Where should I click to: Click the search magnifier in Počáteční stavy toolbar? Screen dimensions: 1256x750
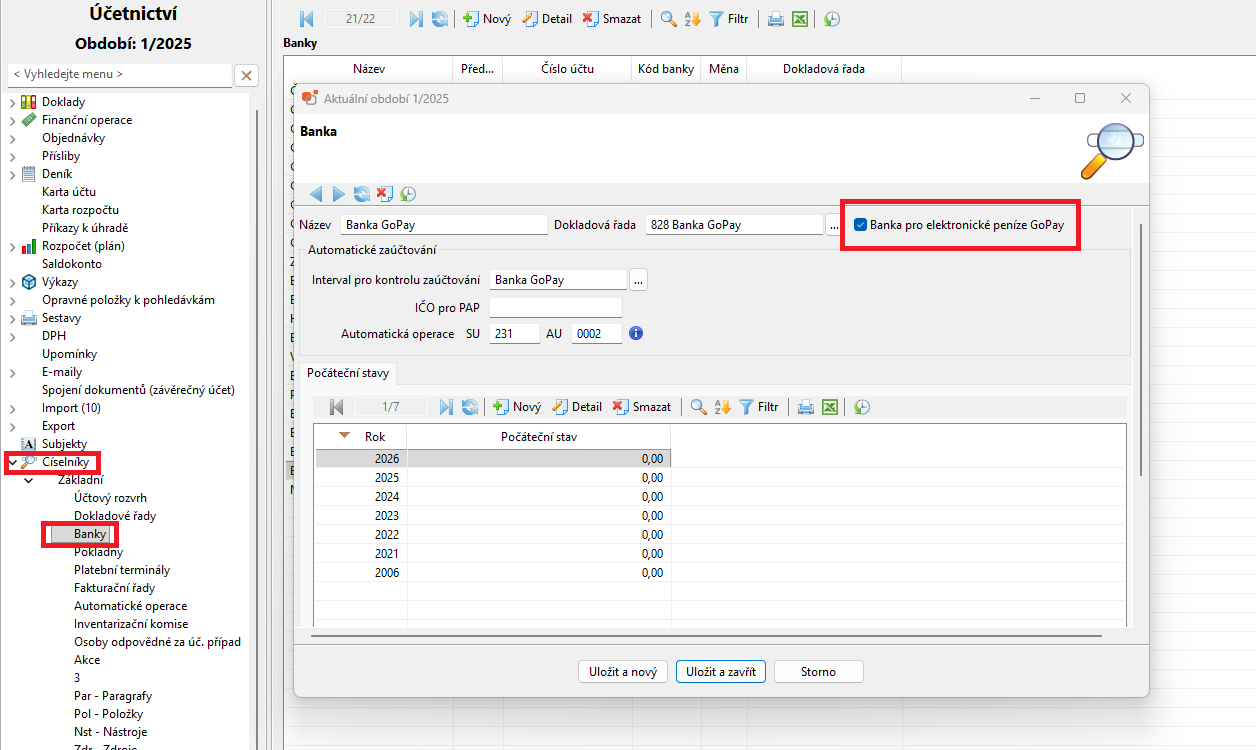click(x=698, y=407)
